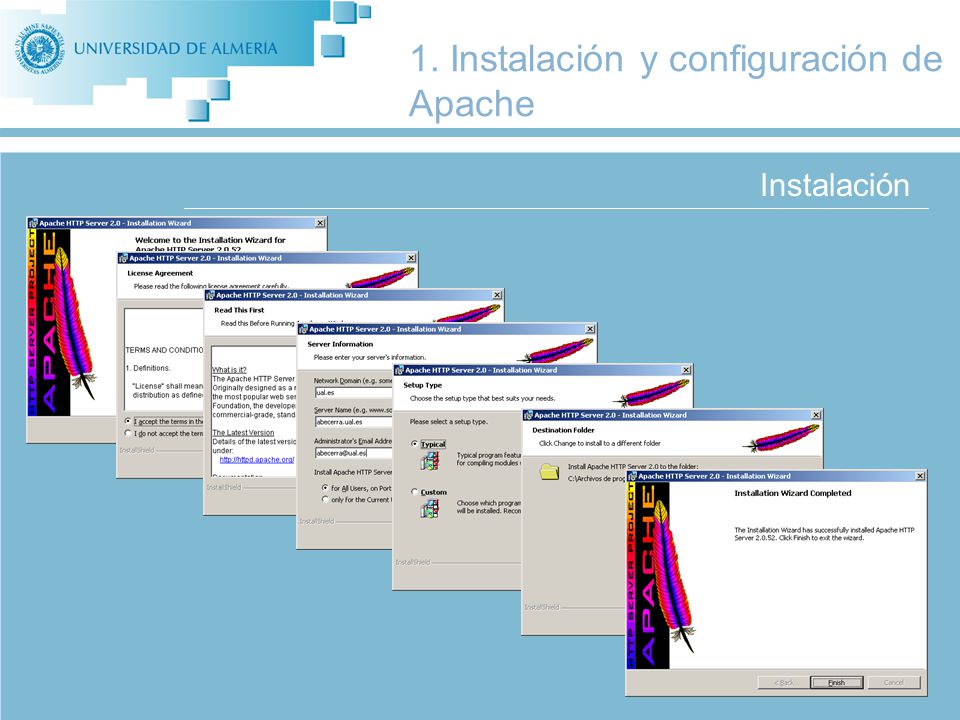Viewport: 960px width, 720px height.
Task: Close the Server Information wizard window
Action: tap(590, 329)
